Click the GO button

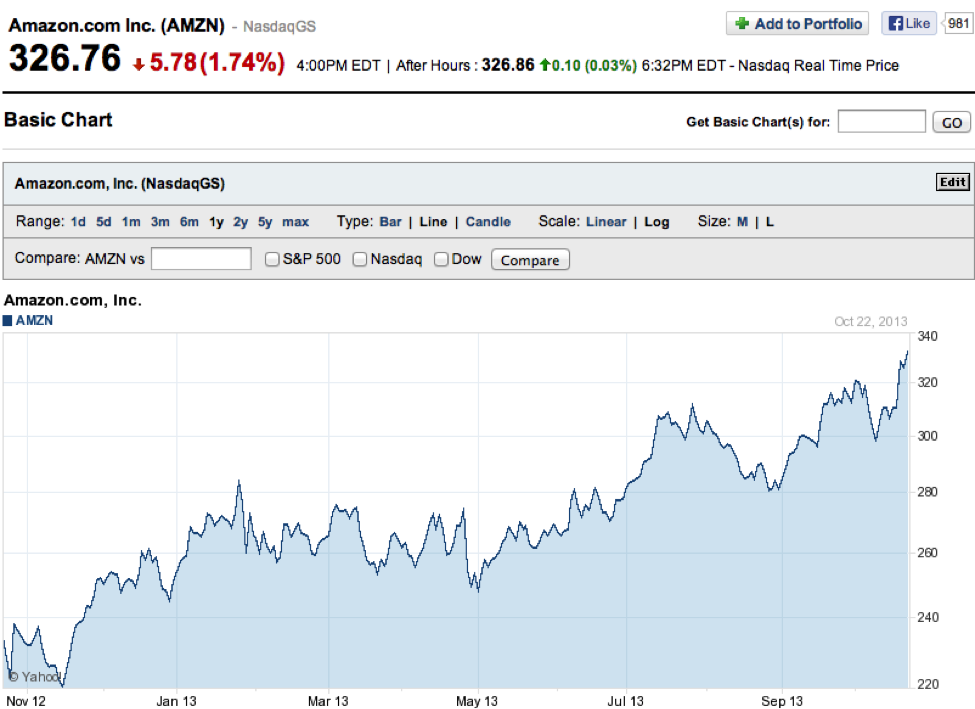[x=951, y=122]
